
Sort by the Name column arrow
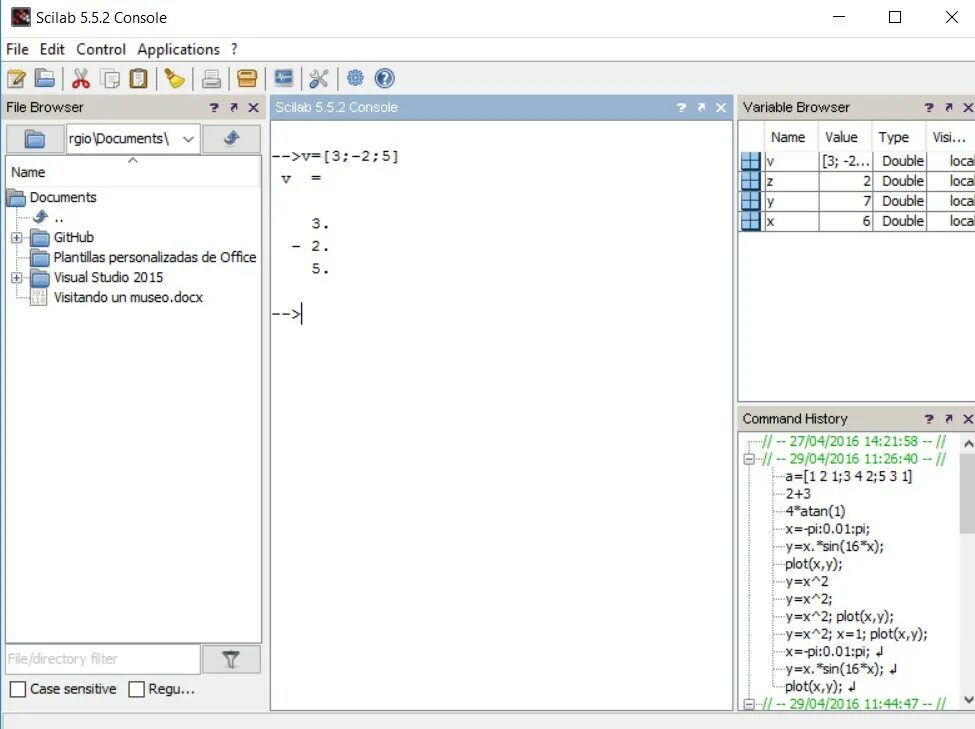132,160
